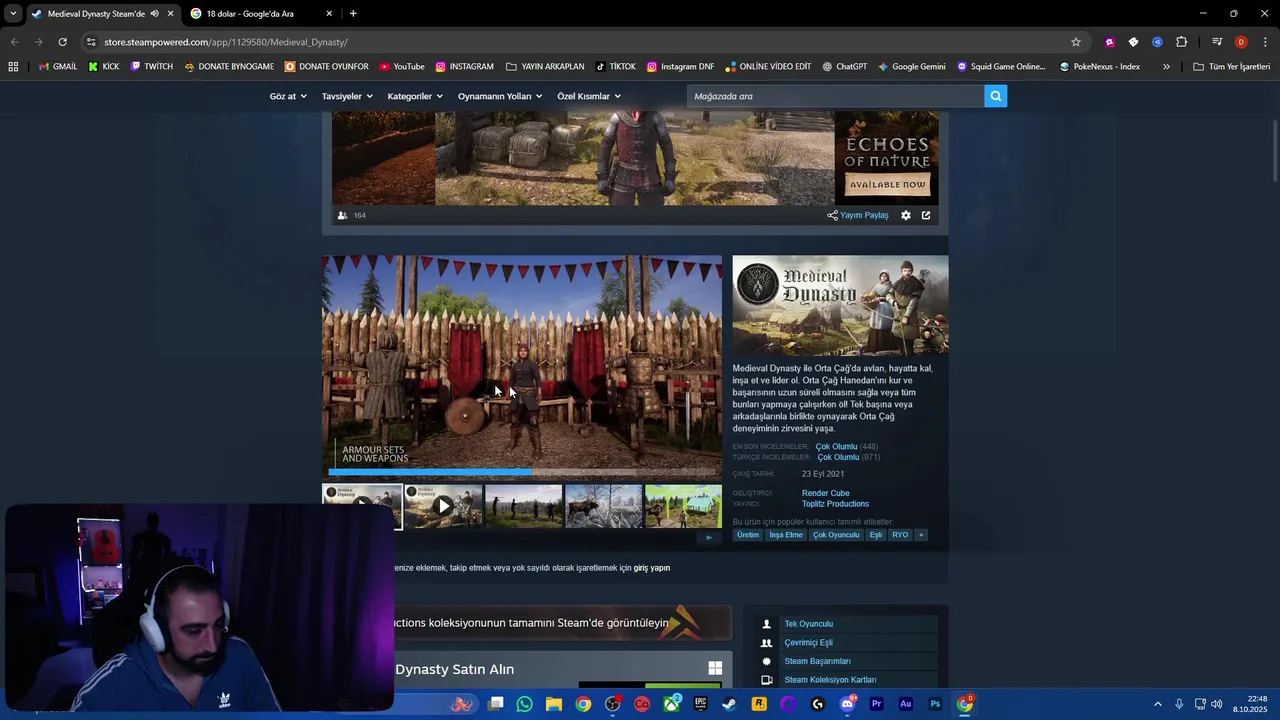This screenshot has width=1280, height=720.
Task: Select the second trailer thumbnail with play icon
Action: point(443,506)
